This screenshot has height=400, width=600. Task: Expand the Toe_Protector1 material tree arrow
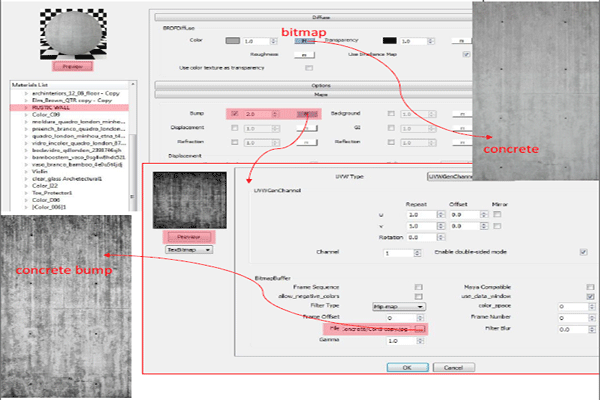(26, 193)
